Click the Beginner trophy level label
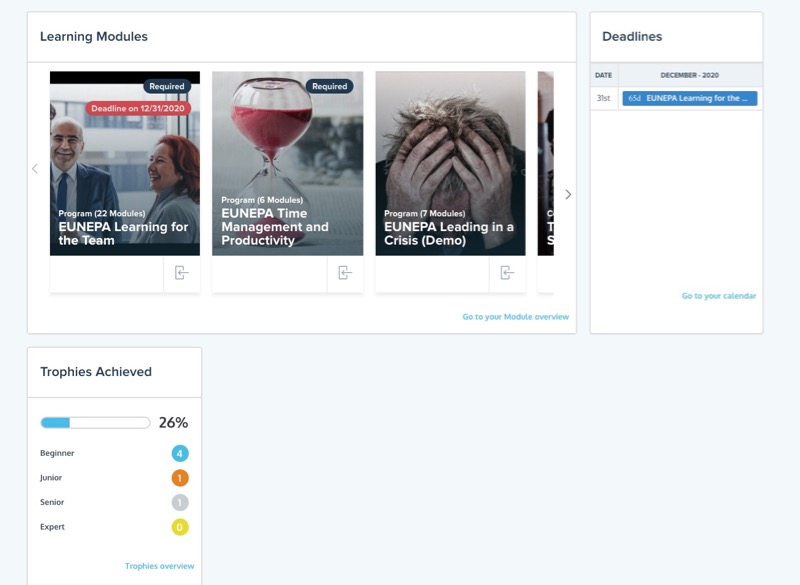 click(57, 453)
